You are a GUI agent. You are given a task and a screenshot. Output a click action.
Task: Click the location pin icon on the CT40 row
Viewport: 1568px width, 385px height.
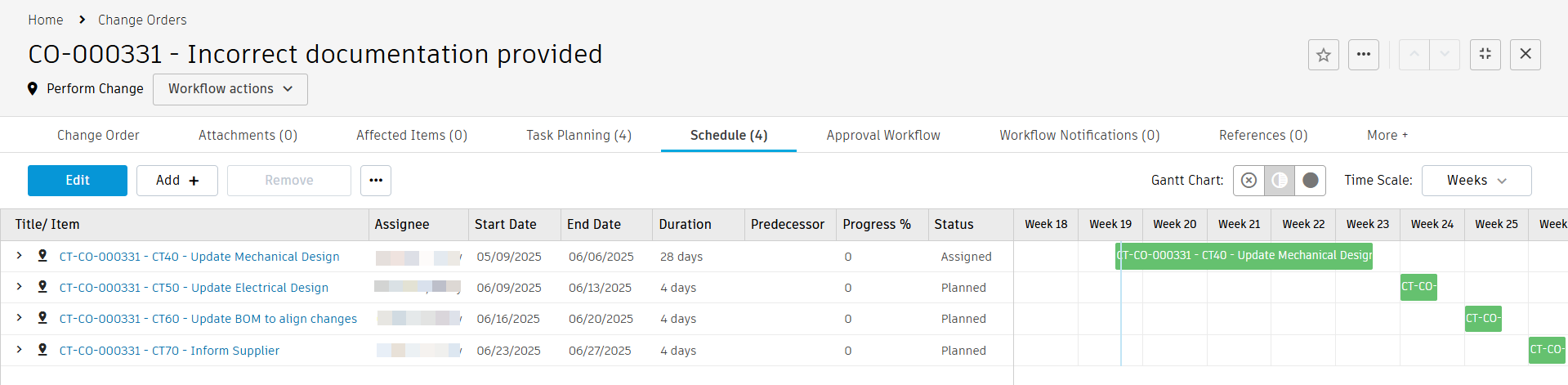(42, 256)
